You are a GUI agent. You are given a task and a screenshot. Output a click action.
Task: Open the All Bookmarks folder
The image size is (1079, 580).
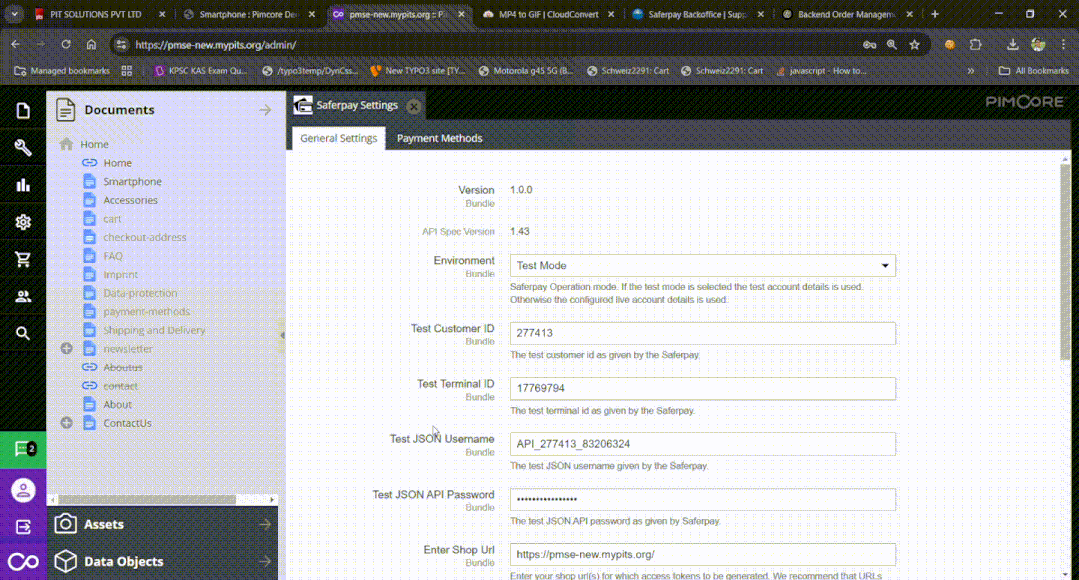[1034, 71]
